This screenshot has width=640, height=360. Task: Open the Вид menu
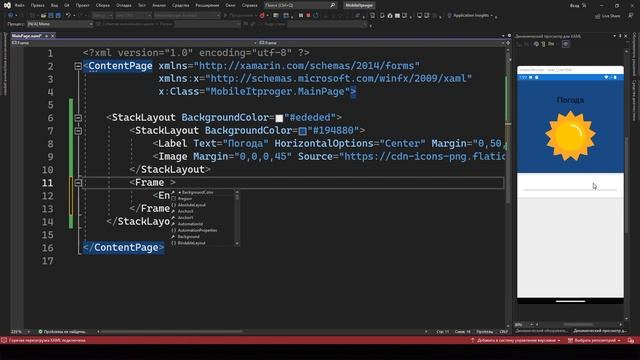pyautogui.click(x=54, y=5)
